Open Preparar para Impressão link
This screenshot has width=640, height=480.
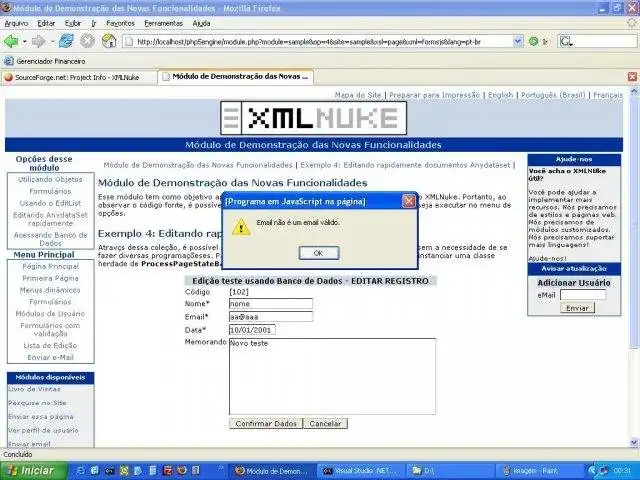(434, 95)
